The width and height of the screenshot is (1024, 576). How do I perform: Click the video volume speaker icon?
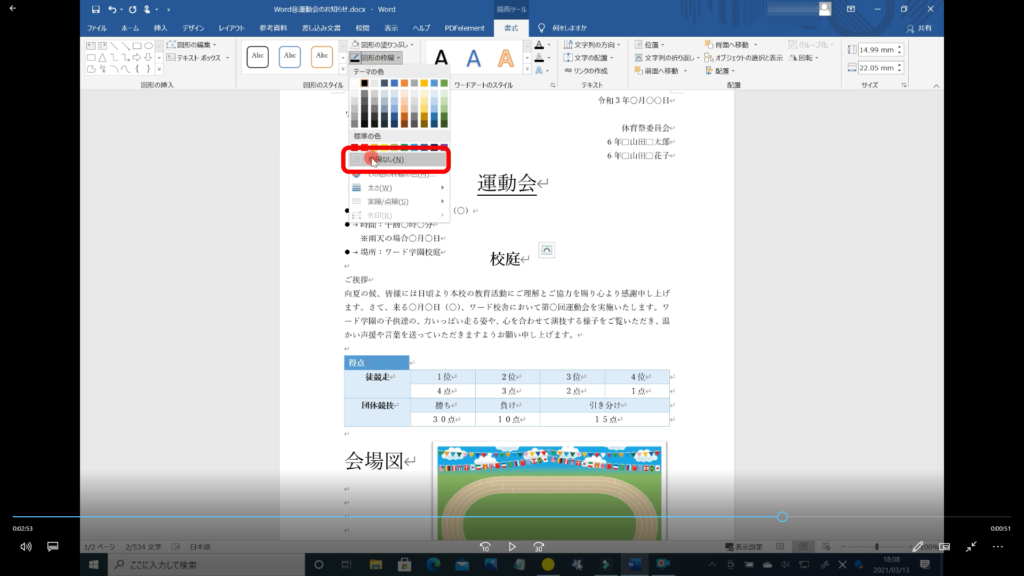click(26, 547)
